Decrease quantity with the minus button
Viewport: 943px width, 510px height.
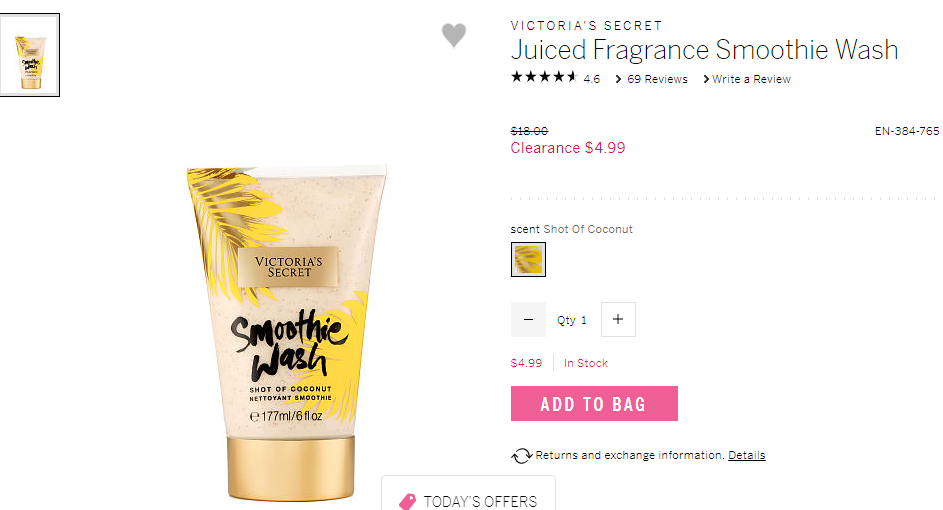click(x=528, y=319)
